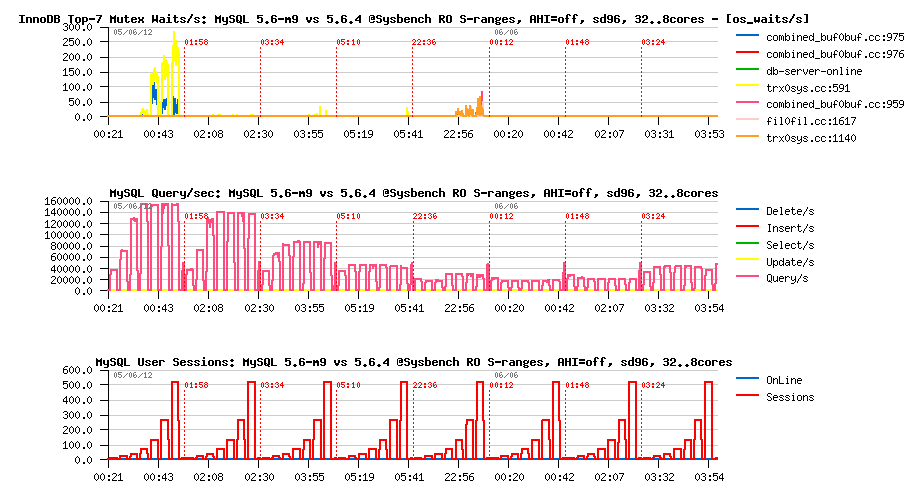Screen dimensions: 923x504
Task: Click the 00:21 x-axis label in User Sessions chart
Action: 108,477
